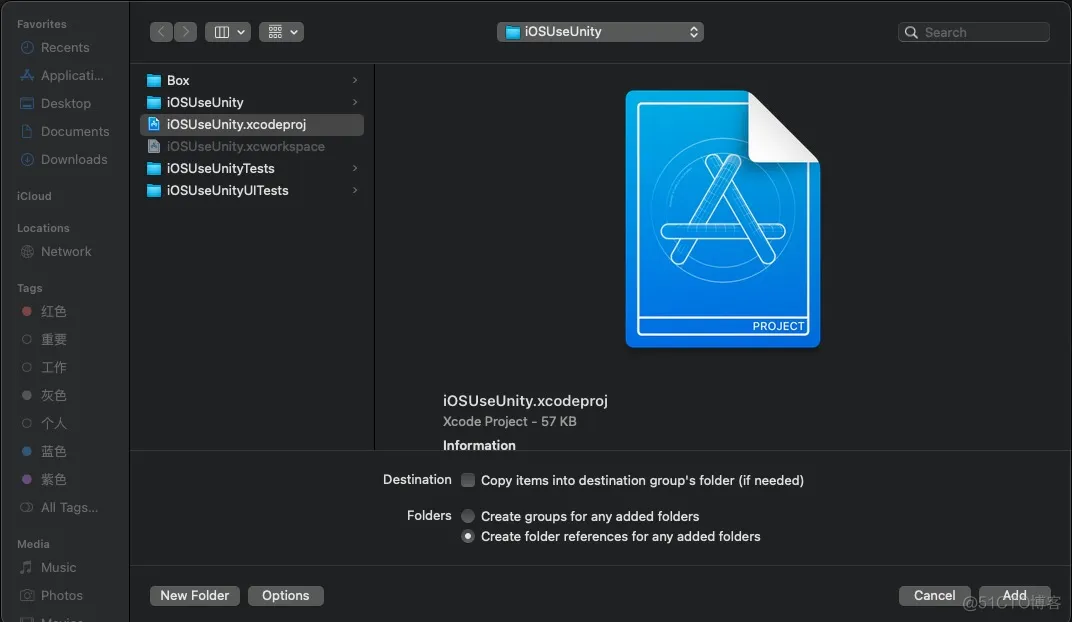Click the Add button
Image resolution: width=1072 pixels, height=622 pixels.
coord(1015,596)
